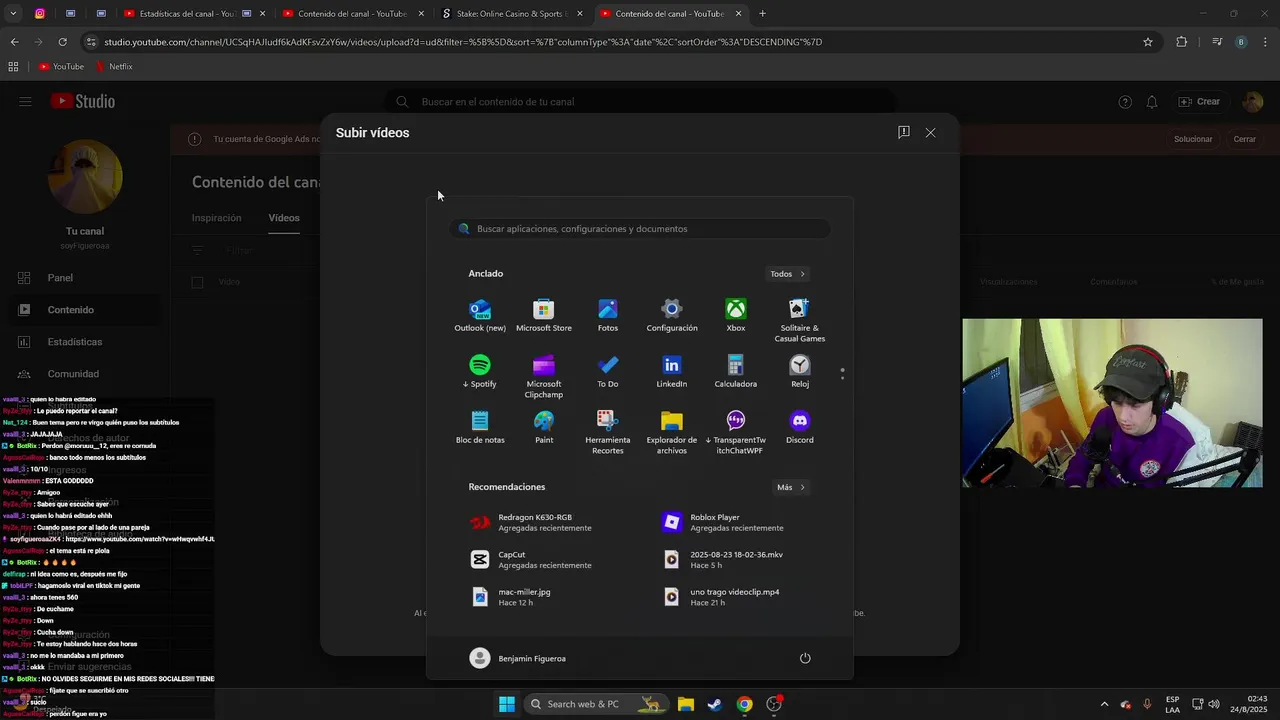Click the Crear button
1280x720 pixels.
(1199, 102)
